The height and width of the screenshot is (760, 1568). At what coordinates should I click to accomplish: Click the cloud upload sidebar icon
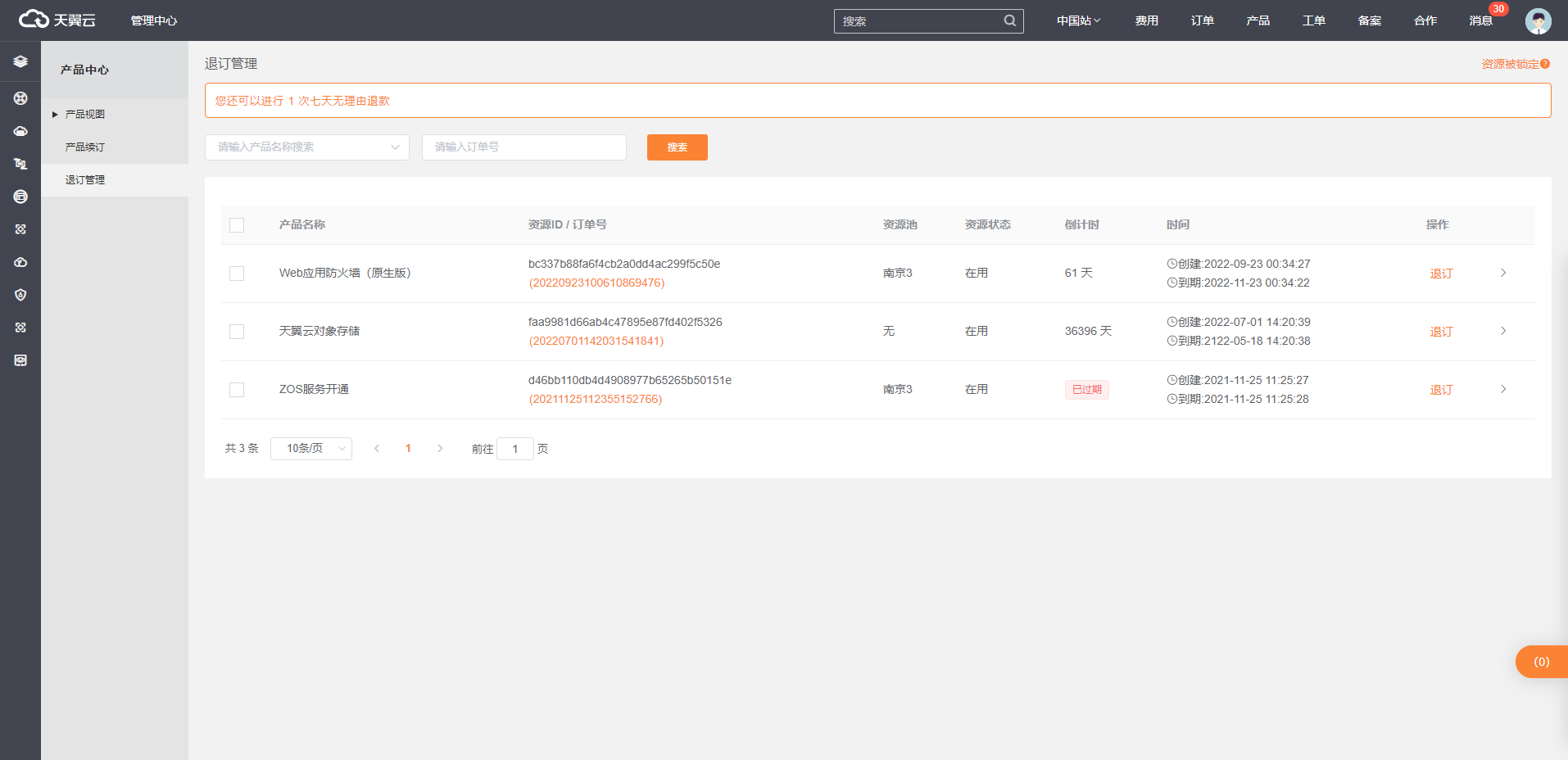(20, 262)
